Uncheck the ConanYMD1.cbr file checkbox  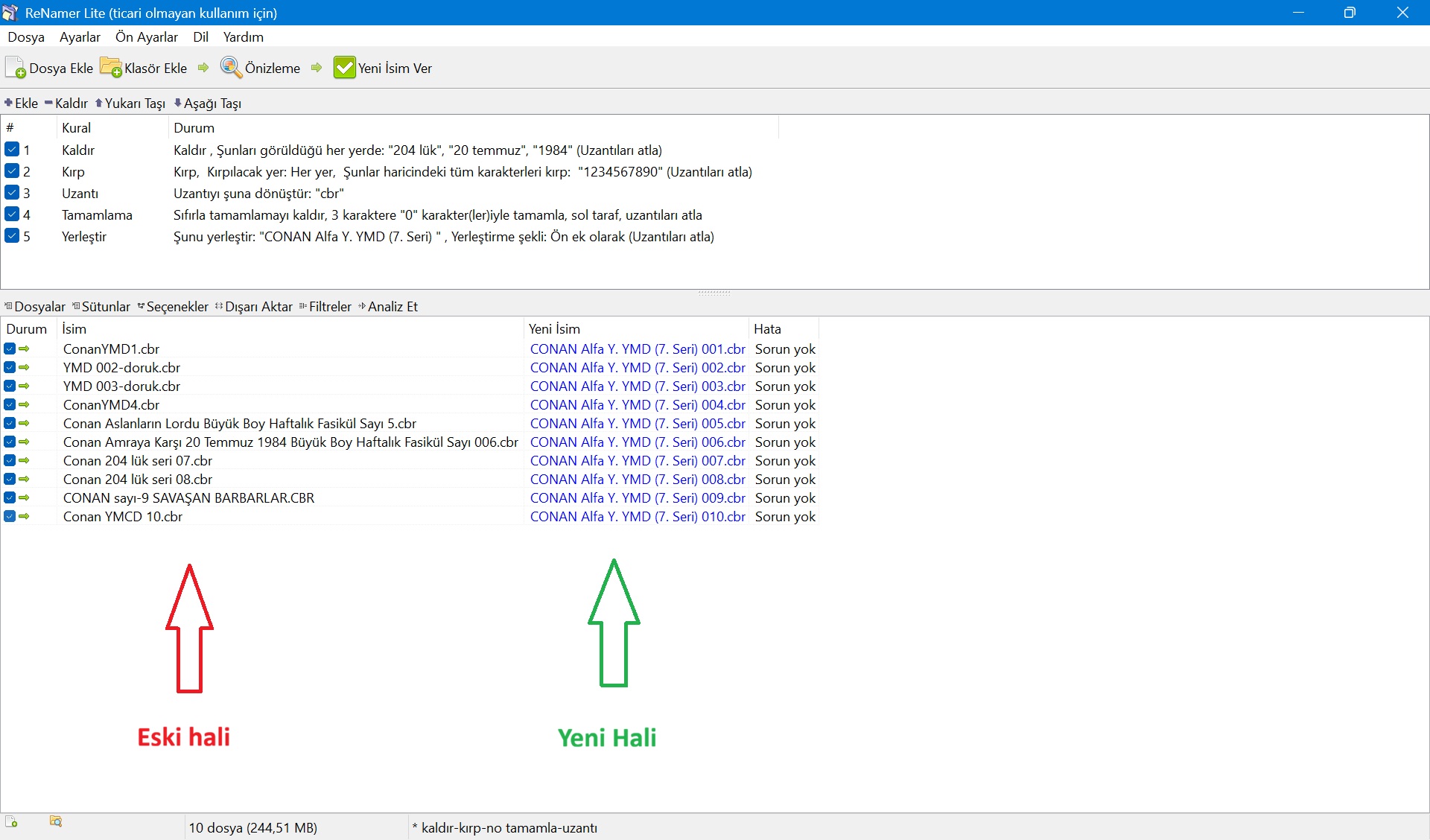10,349
